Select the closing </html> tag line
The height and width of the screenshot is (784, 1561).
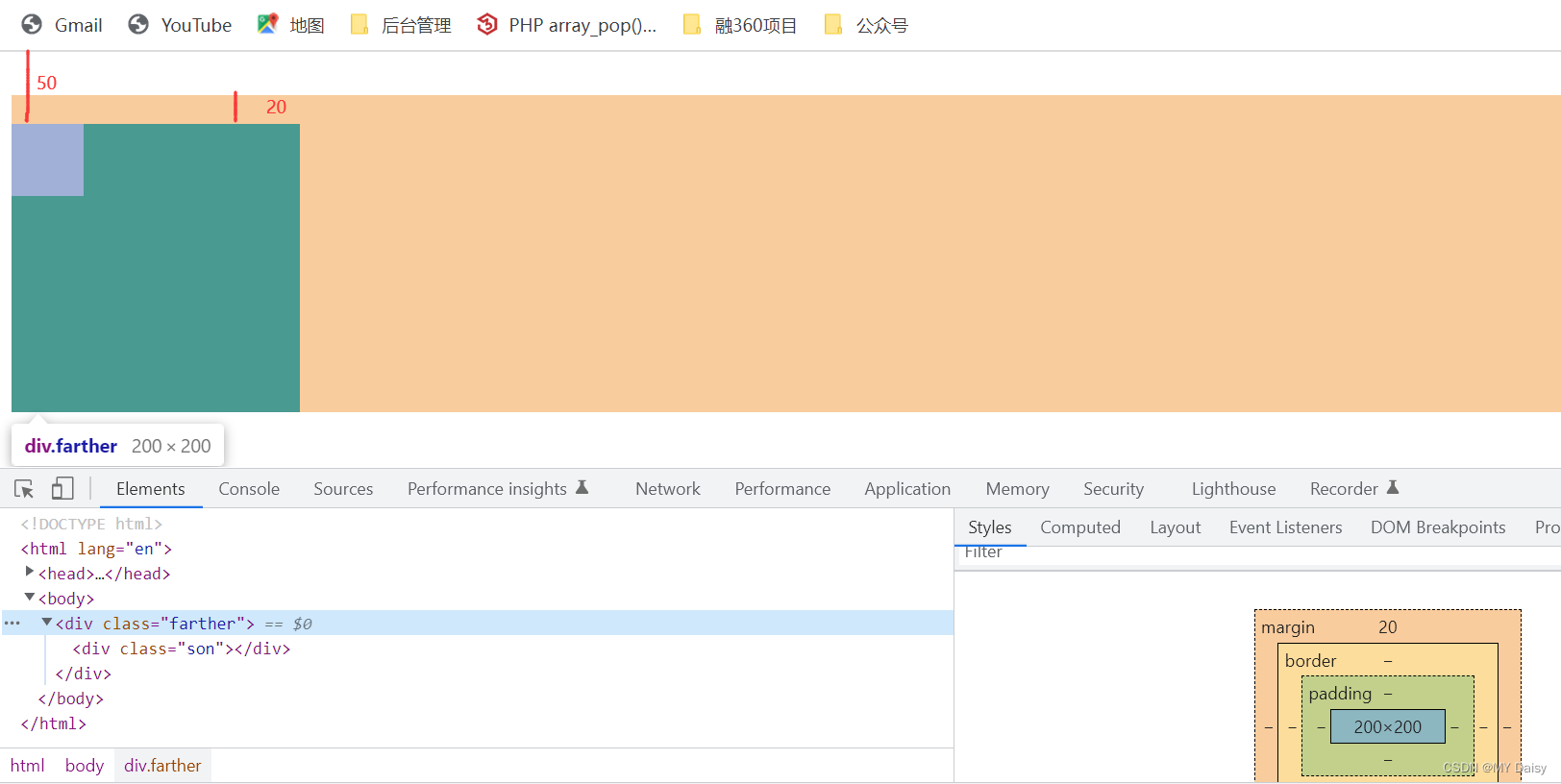(54, 723)
